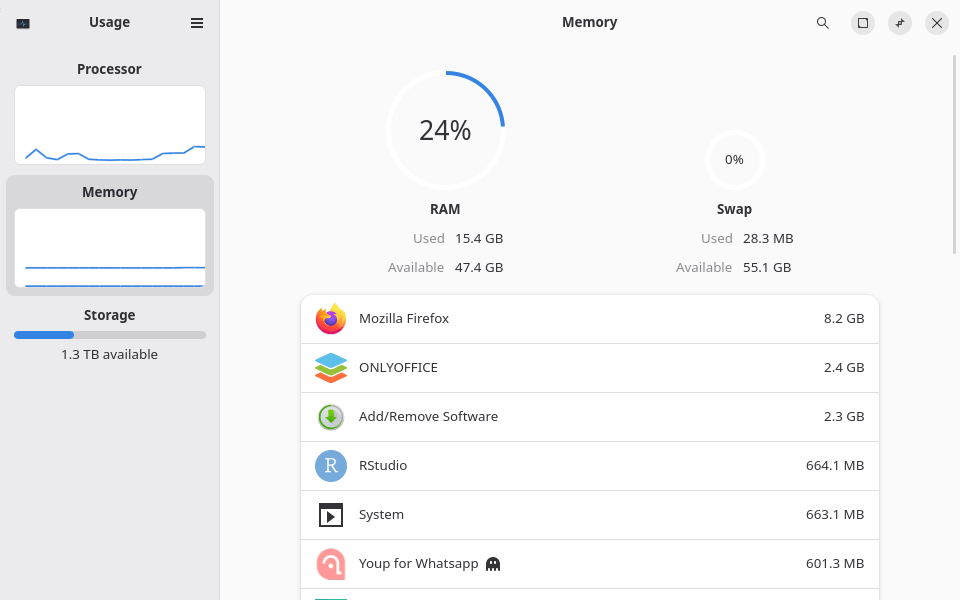960x600 pixels.
Task: Open the search icon in the header bar
Action: click(823, 22)
